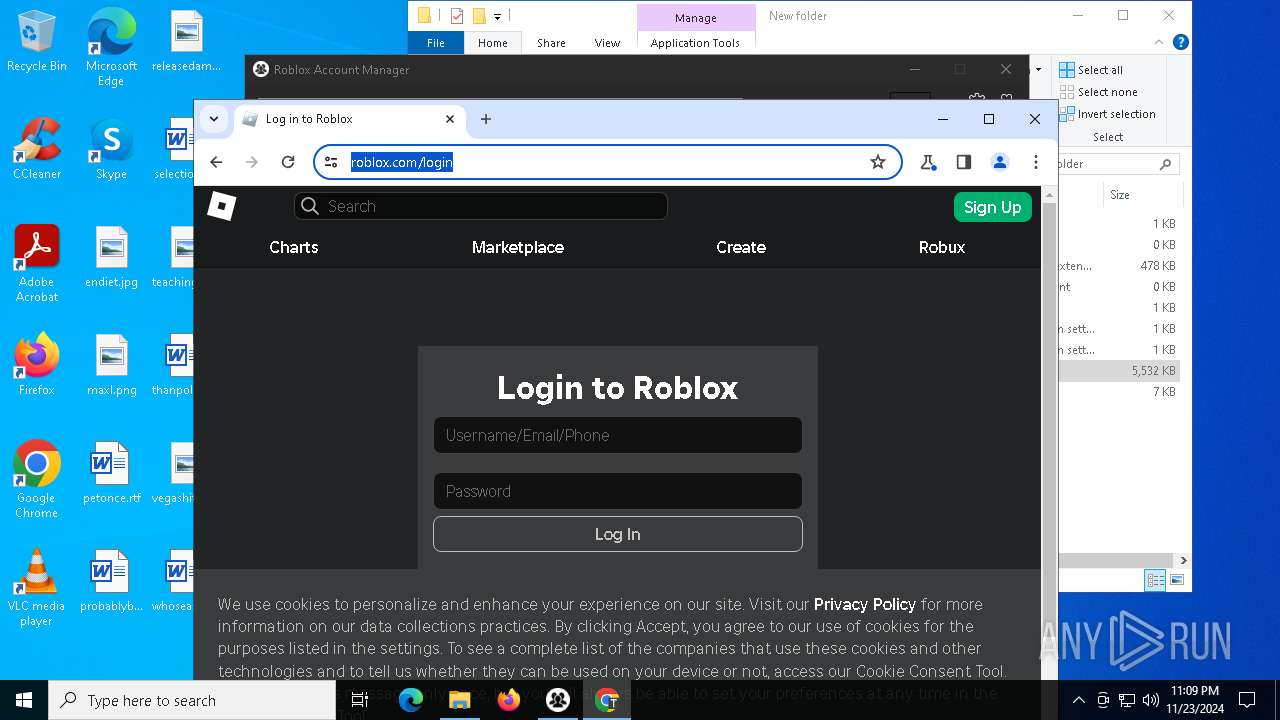The height and width of the screenshot is (720, 1280).
Task: Open Marketplace on Roblox navigation
Action: click(x=518, y=247)
